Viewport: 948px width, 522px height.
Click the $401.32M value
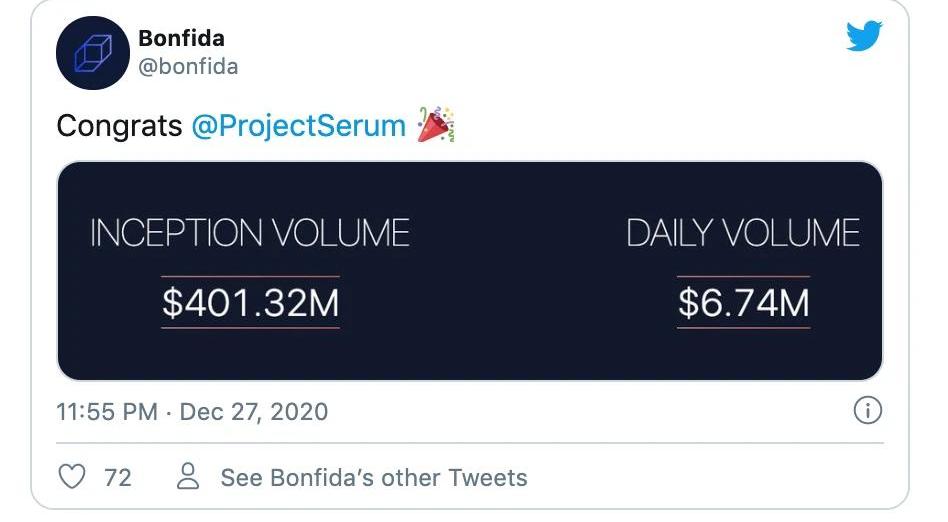pos(251,303)
